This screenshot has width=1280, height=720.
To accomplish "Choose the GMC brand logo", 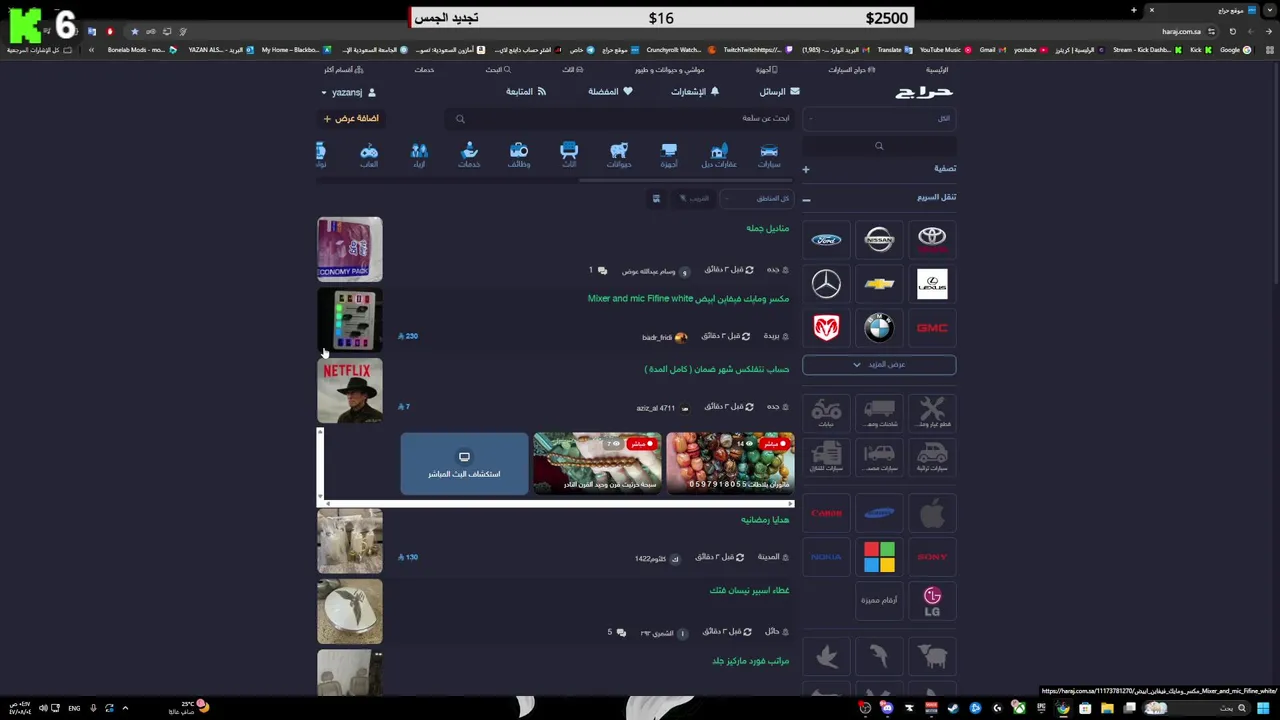I will (932, 328).
